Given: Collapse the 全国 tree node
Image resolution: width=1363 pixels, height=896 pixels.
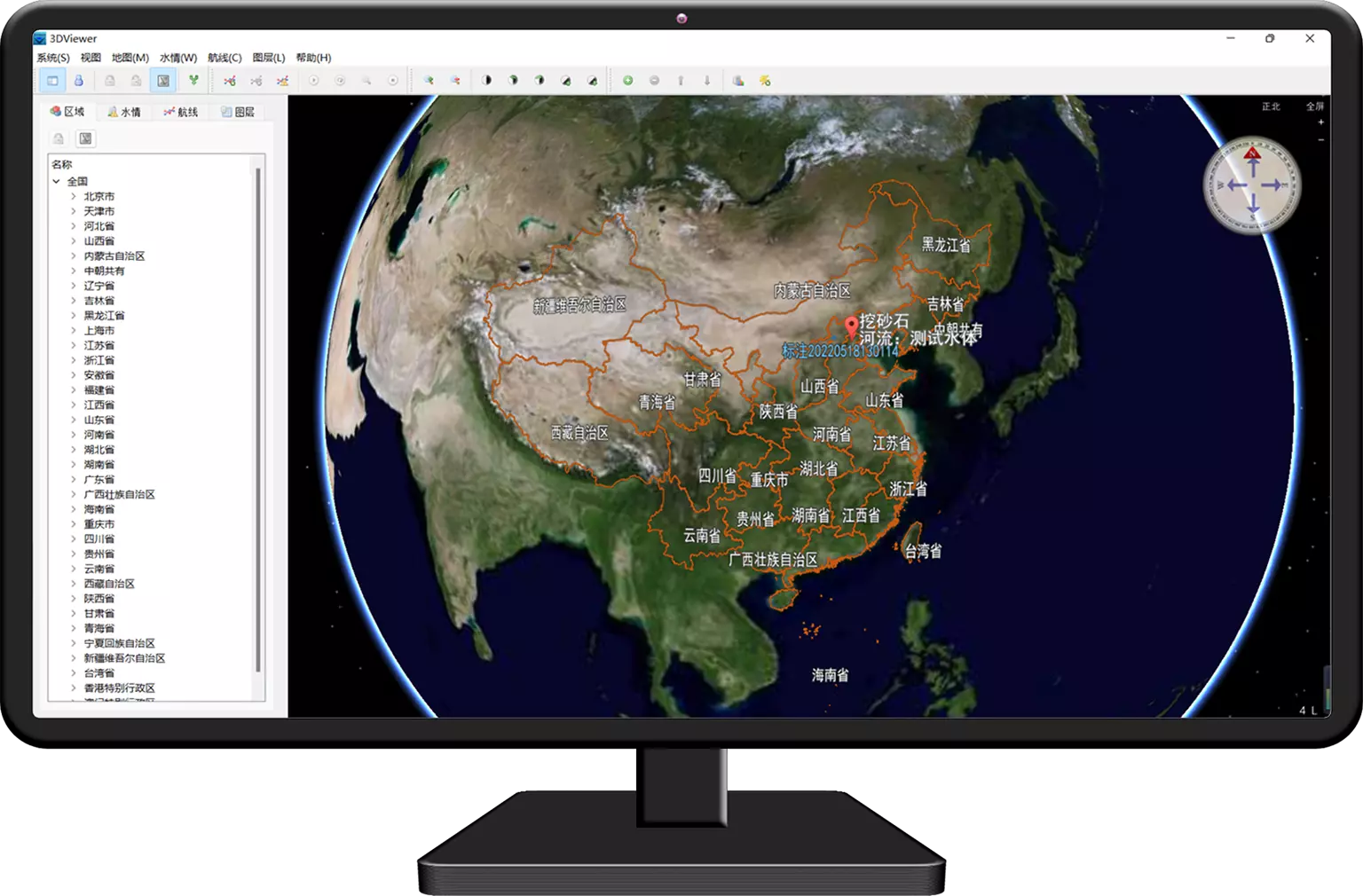Looking at the screenshot, I should pos(56,181).
